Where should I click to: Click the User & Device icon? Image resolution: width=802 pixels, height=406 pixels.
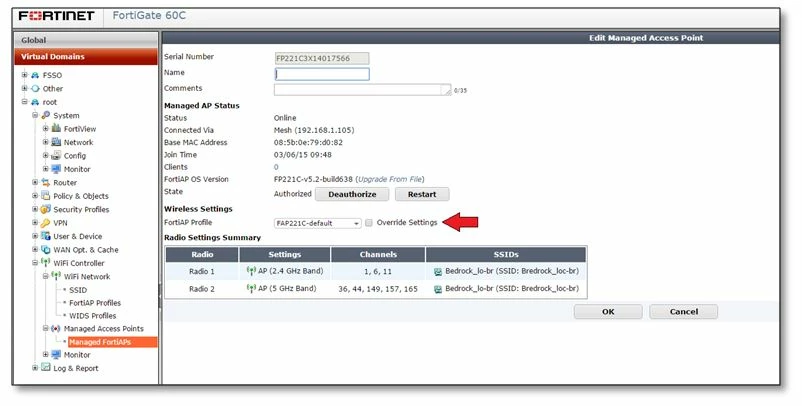coord(46,236)
